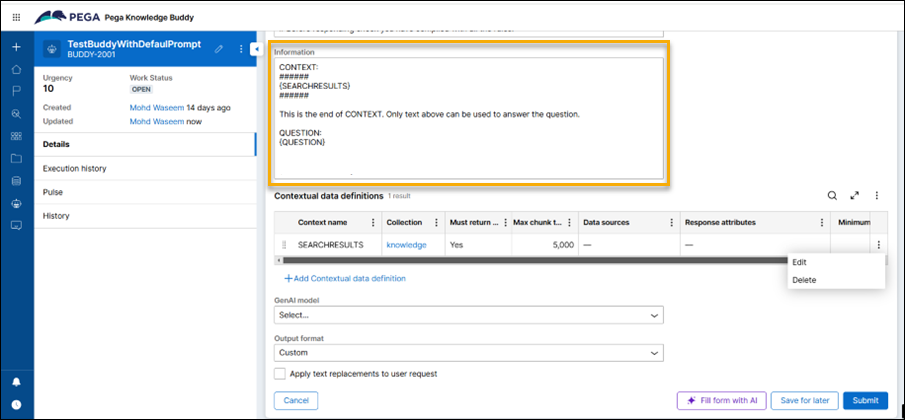Viewport: 905px width, 420px height.
Task: Open Context name column menu
Action: pos(373,222)
